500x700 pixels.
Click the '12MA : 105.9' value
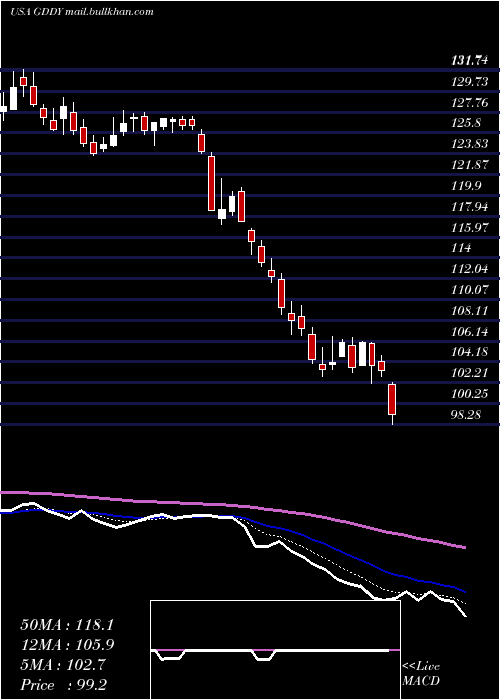click(67, 645)
